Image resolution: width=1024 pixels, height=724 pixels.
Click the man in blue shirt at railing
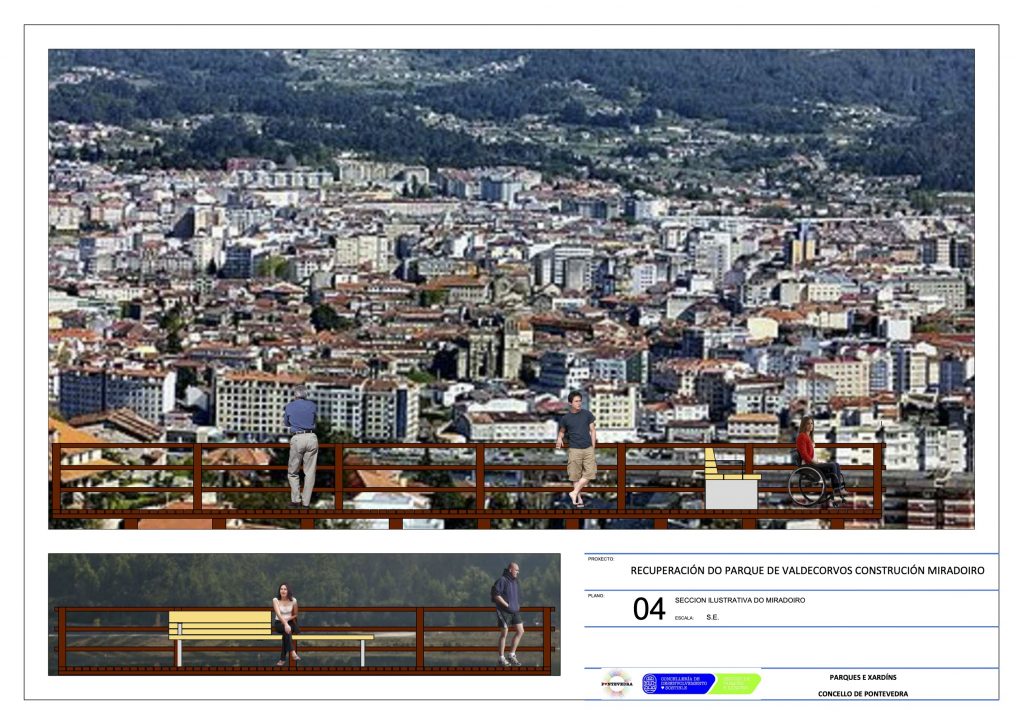point(301,448)
